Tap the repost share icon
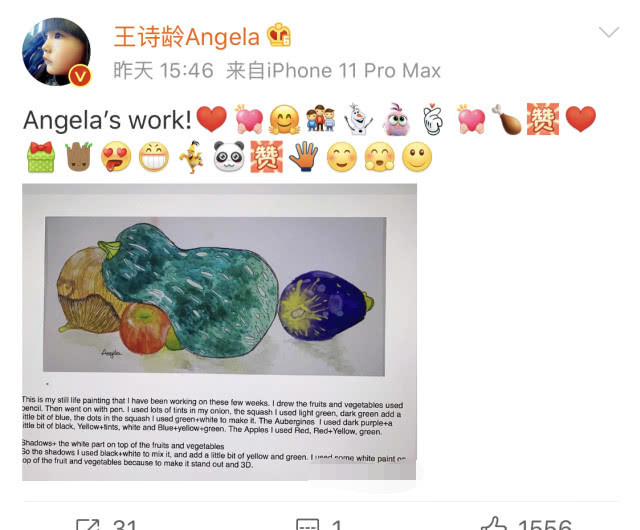This screenshot has width=640, height=530. pyautogui.click(x=88, y=524)
